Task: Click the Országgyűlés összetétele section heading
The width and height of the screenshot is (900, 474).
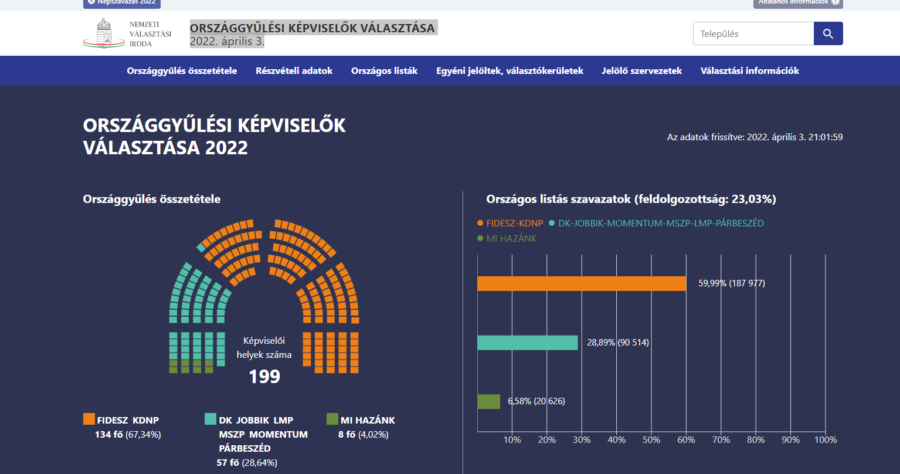Action: point(152,199)
